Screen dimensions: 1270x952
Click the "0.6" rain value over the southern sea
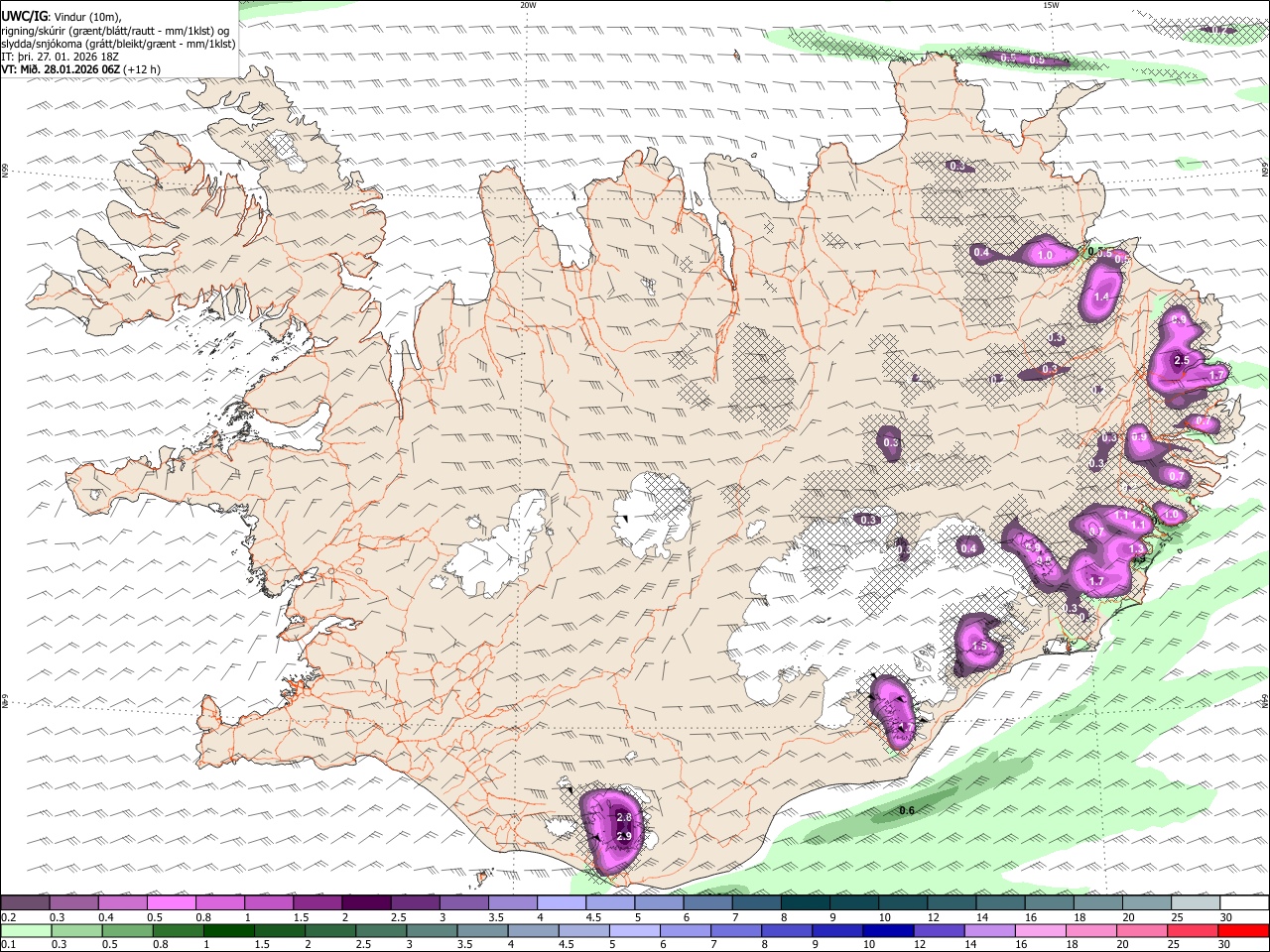pyautogui.click(x=906, y=811)
